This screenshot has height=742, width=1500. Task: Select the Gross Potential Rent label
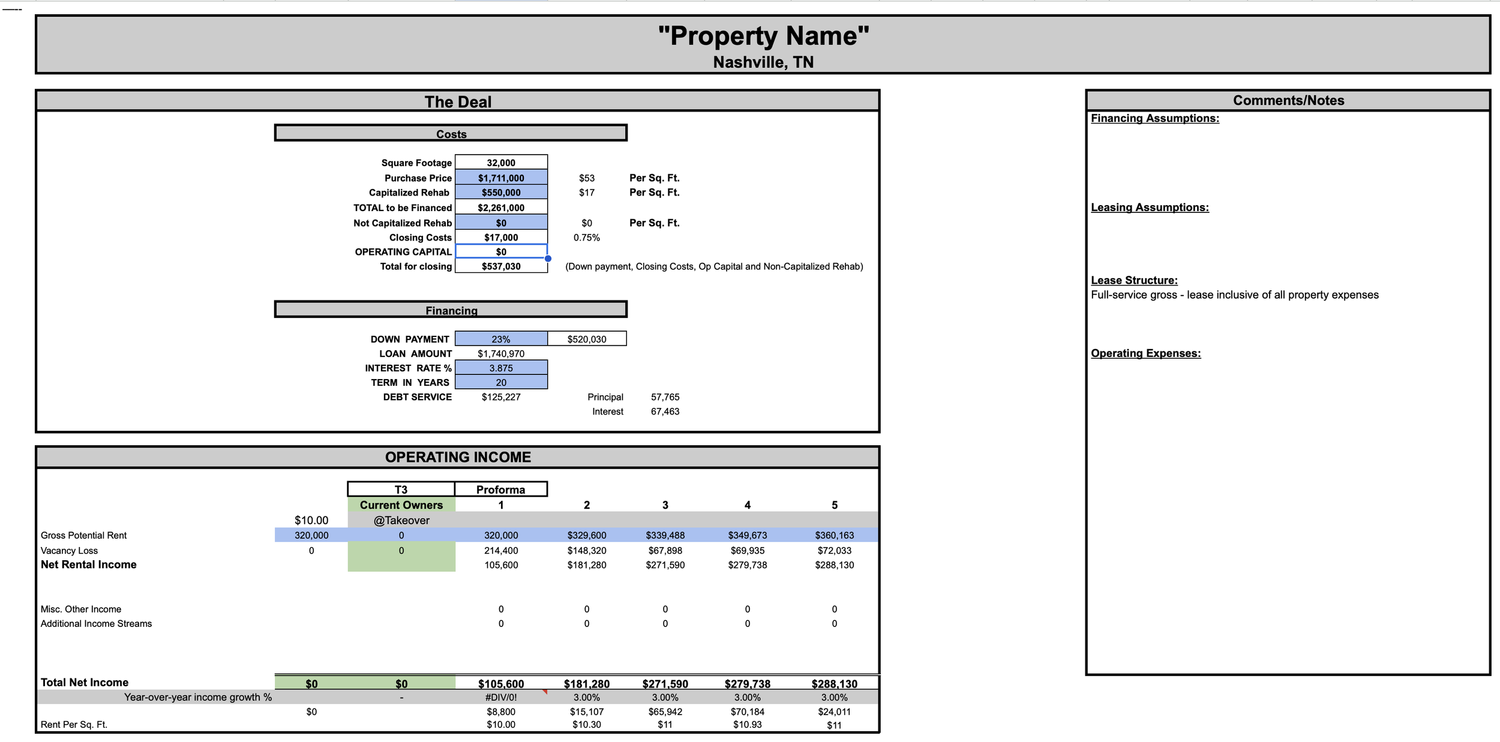coord(84,536)
